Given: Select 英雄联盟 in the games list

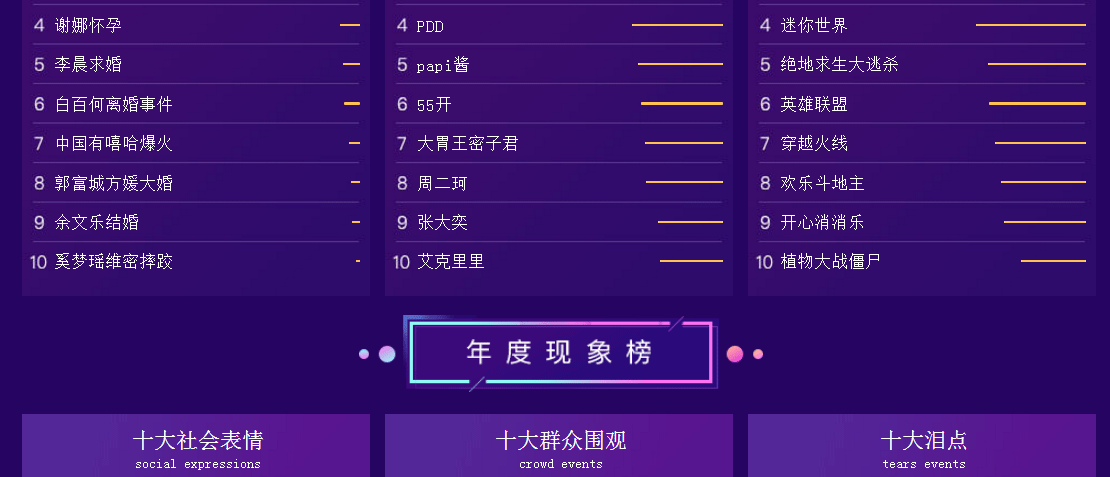Looking at the screenshot, I should pos(922,104).
